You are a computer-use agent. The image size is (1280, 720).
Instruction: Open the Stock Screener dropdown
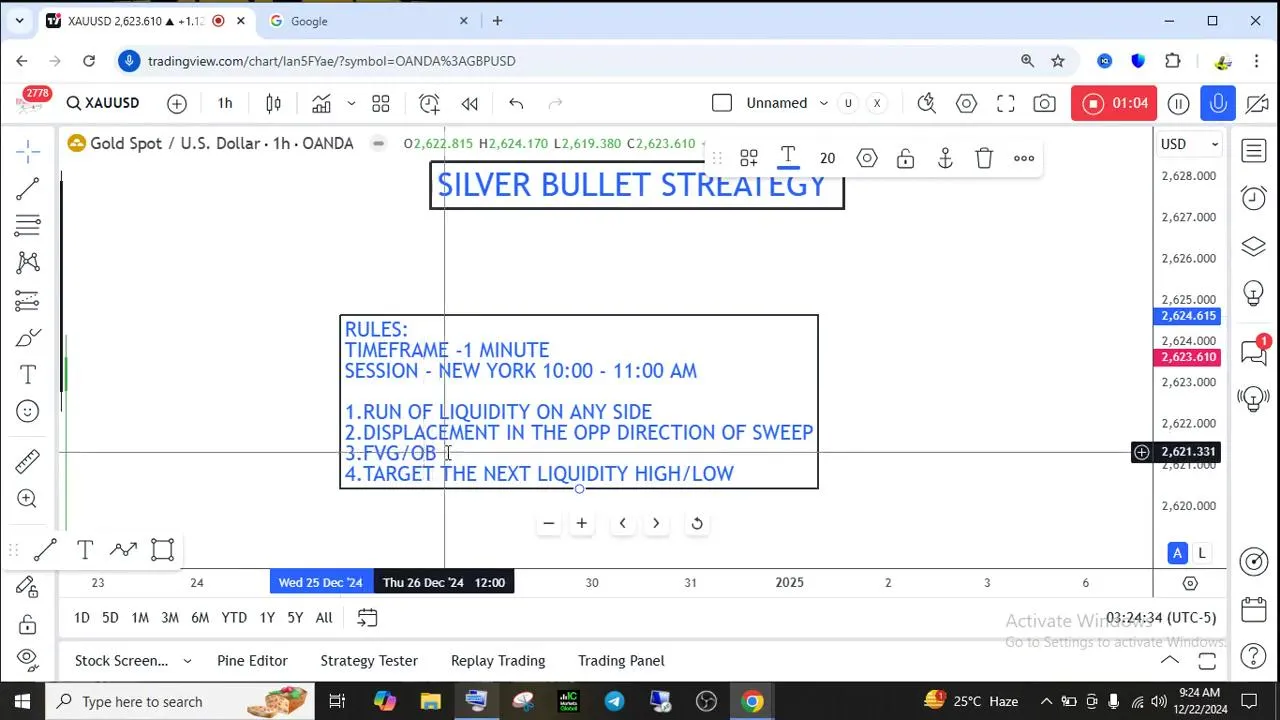[x=135, y=660]
